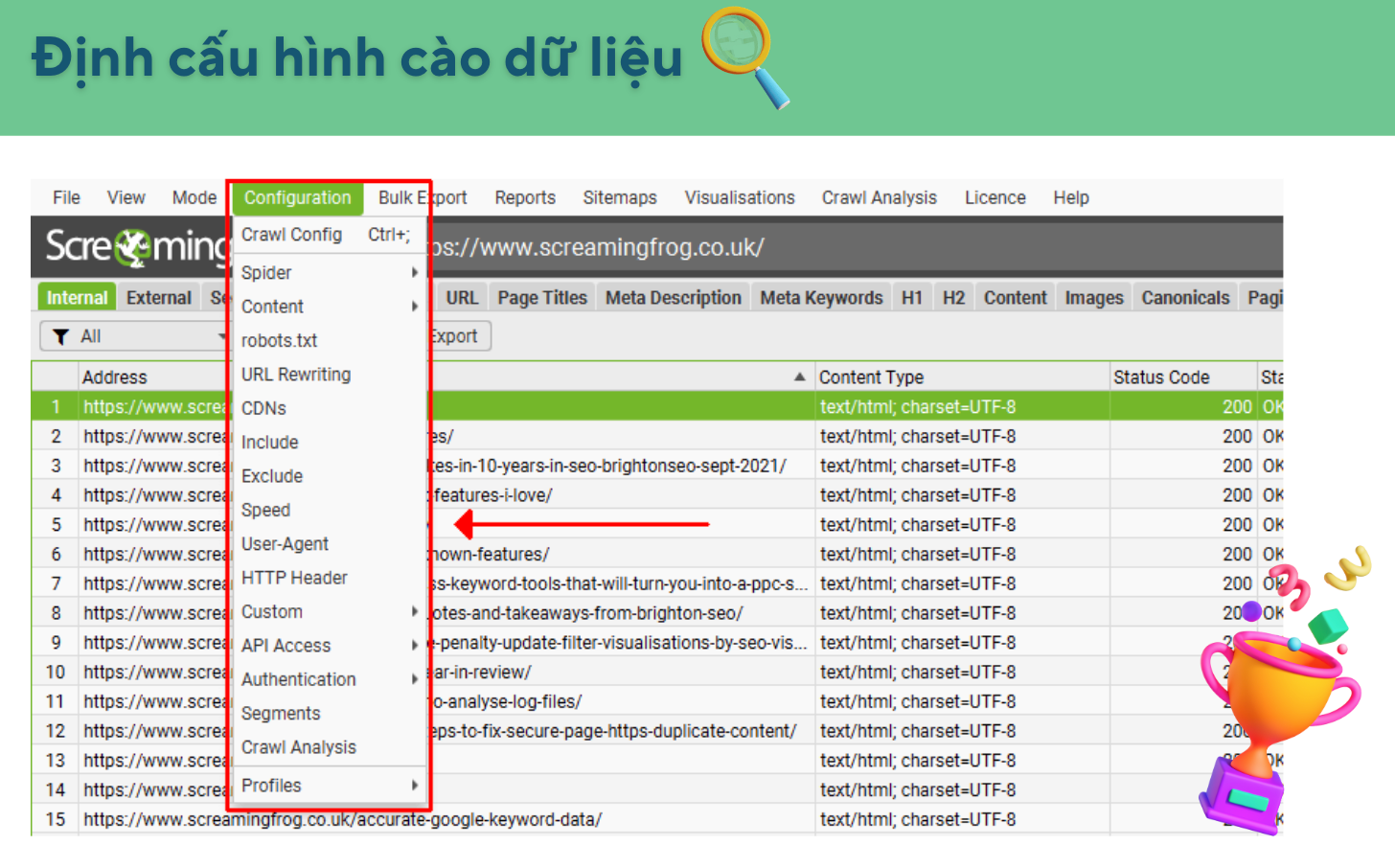Select Crawl Analysis in dropdown menu
The height and width of the screenshot is (868, 1395).
click(x=328, y=747)
